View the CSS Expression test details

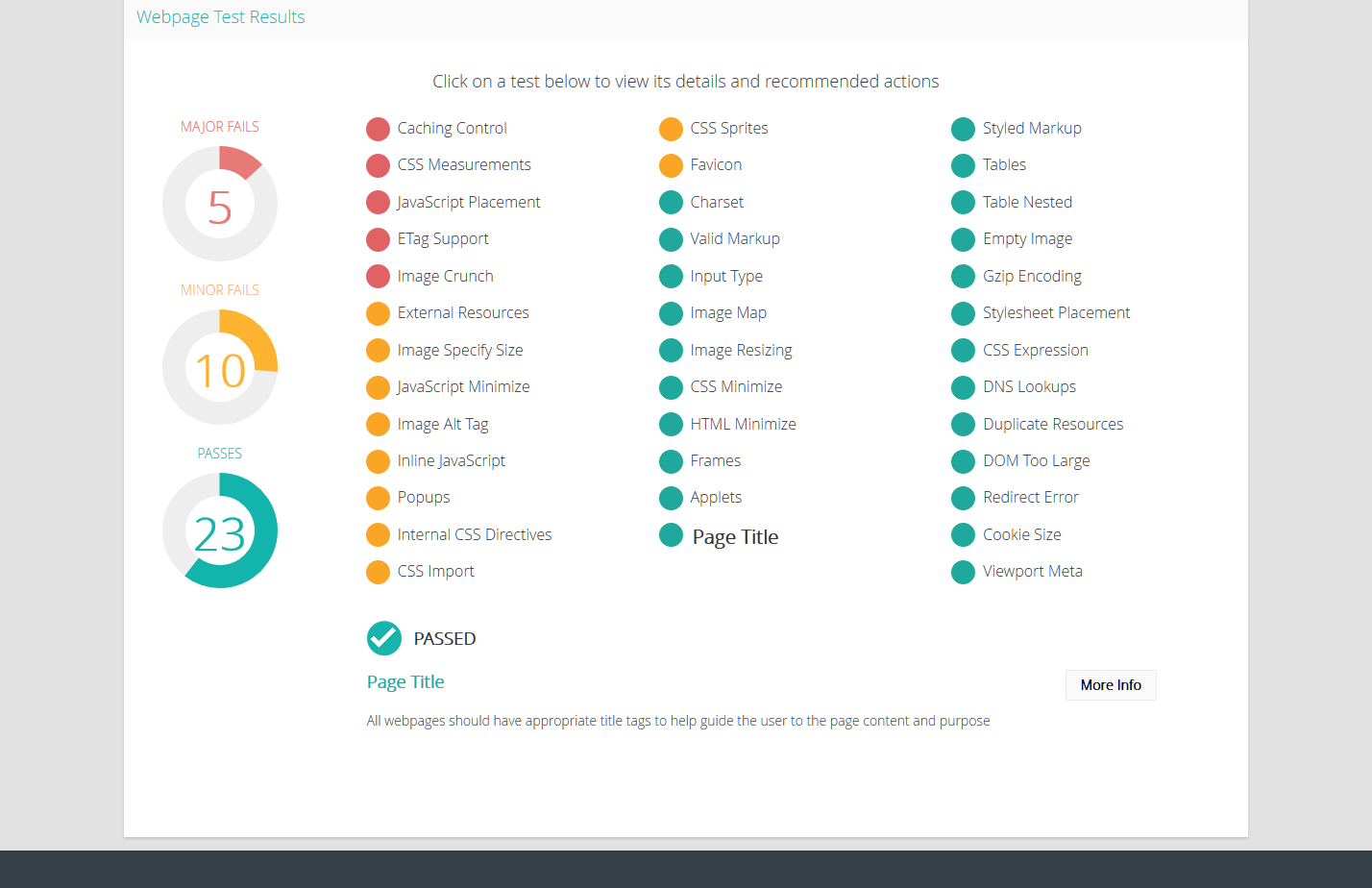tap(1036, 351)
